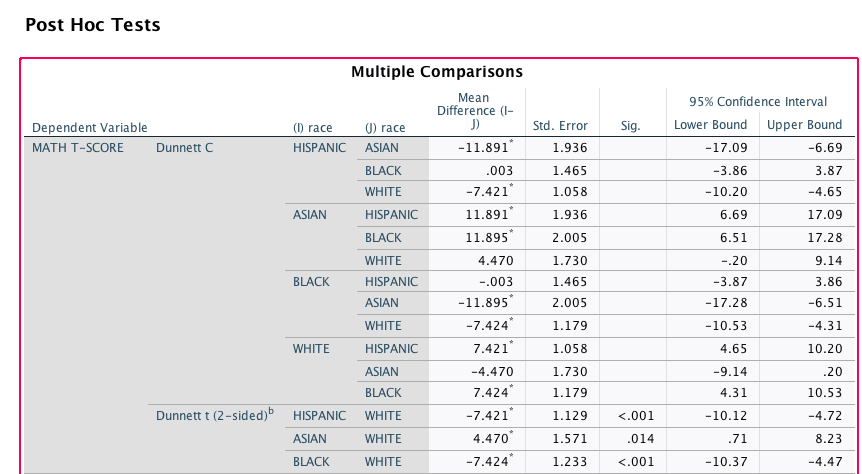
Task: Select the upper bound .20 cell
Action: (832, 372)
